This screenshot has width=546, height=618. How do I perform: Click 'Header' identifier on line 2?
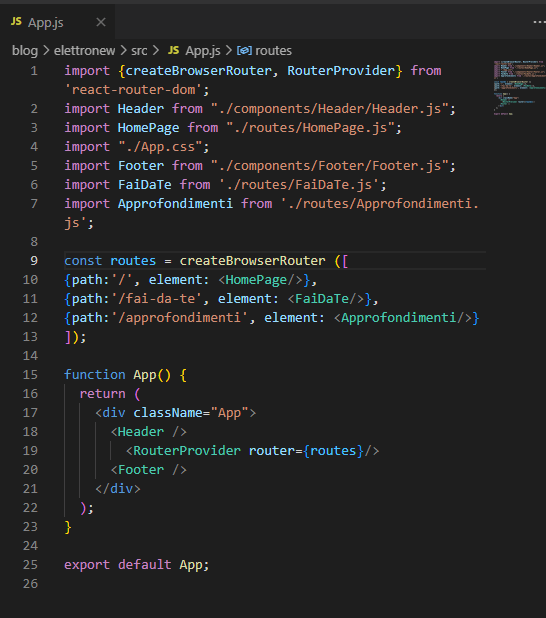point(141,109)
